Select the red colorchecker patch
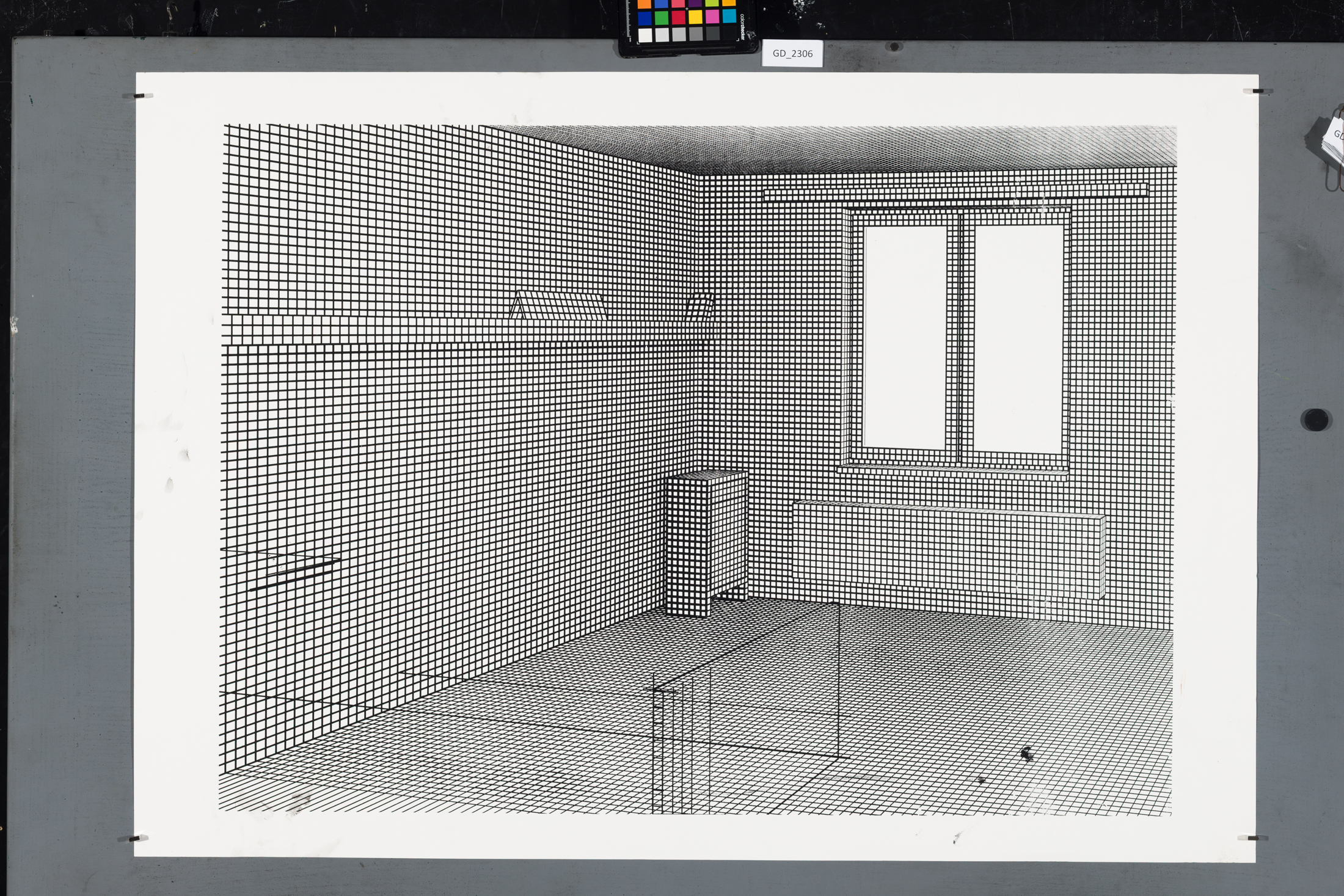Viewport: 1344px width, 896px height. point(678,18)
